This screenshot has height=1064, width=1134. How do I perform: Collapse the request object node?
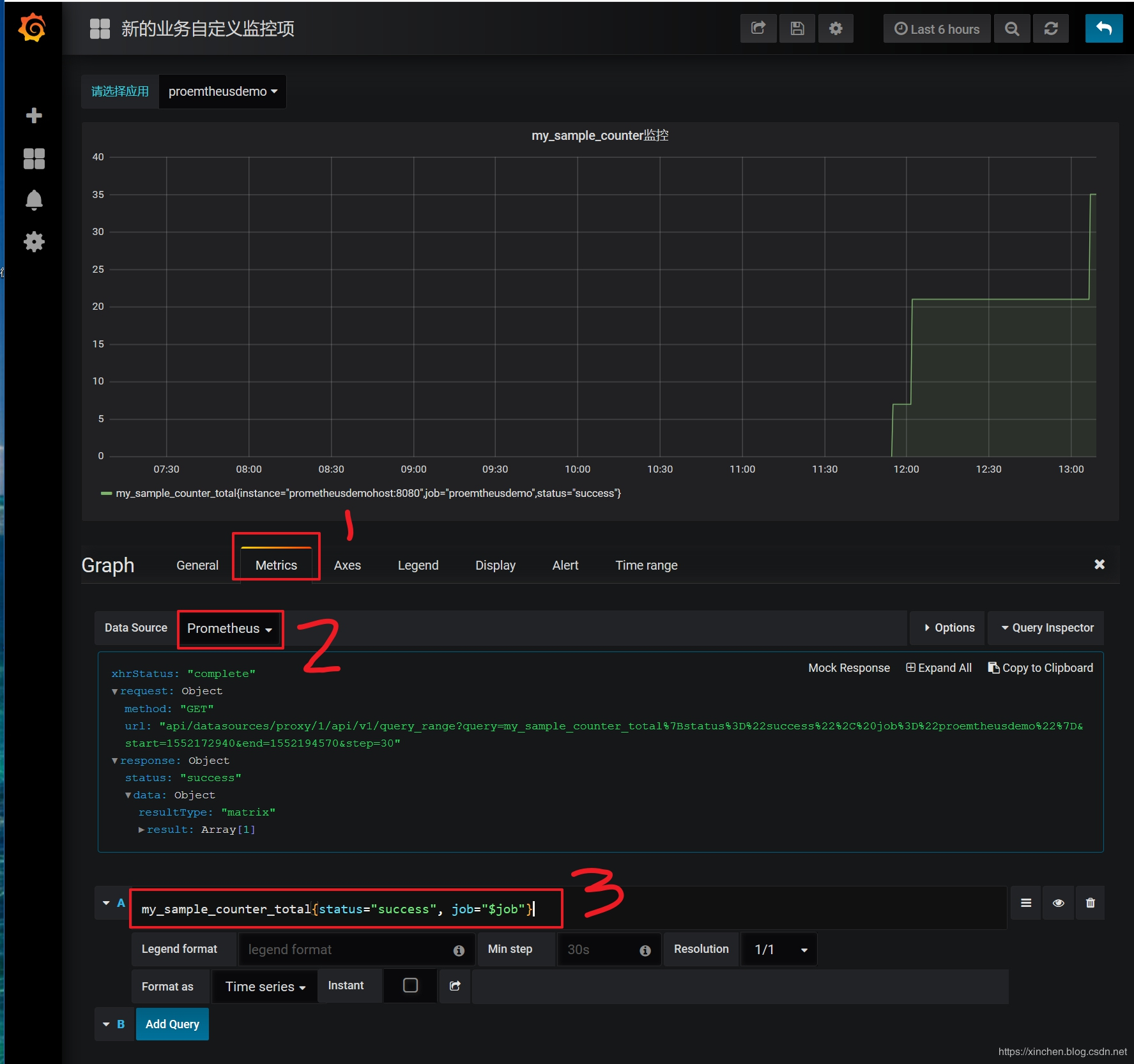click(x=115, y=692)
